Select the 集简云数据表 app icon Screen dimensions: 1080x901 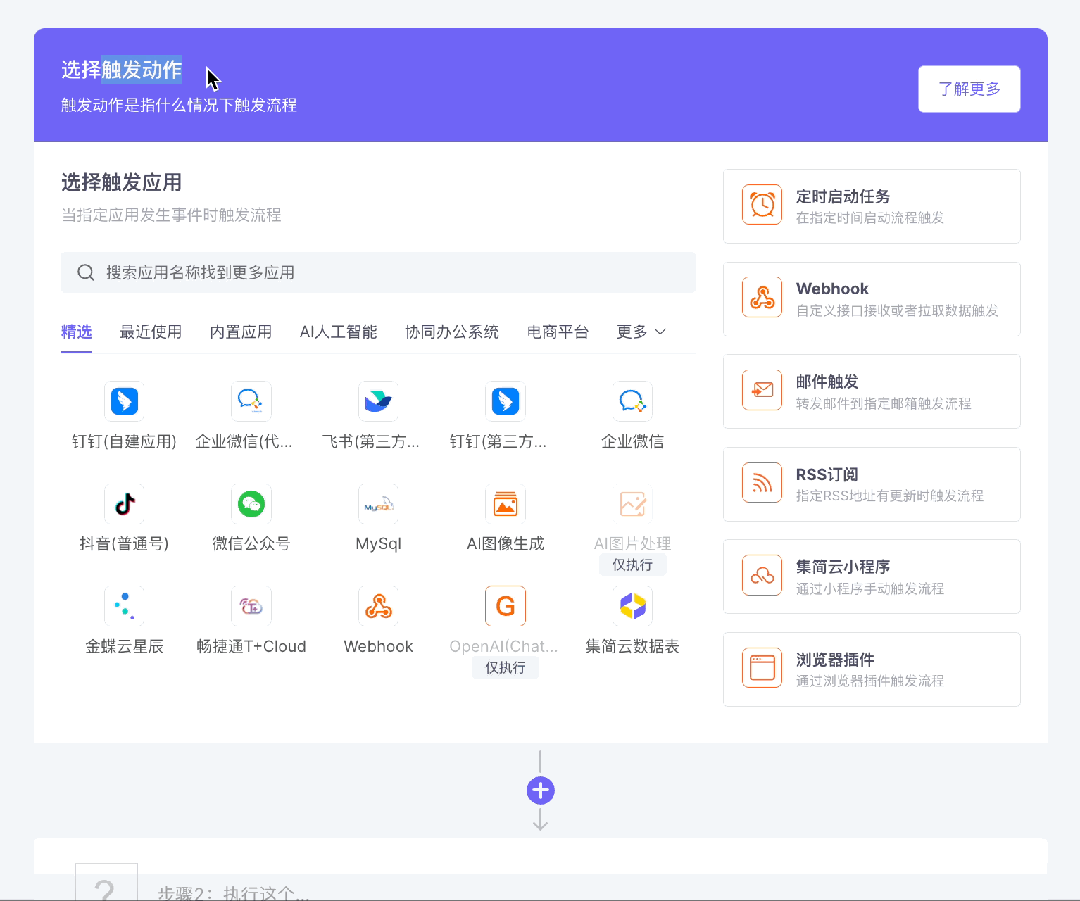(x=632, y=606)
